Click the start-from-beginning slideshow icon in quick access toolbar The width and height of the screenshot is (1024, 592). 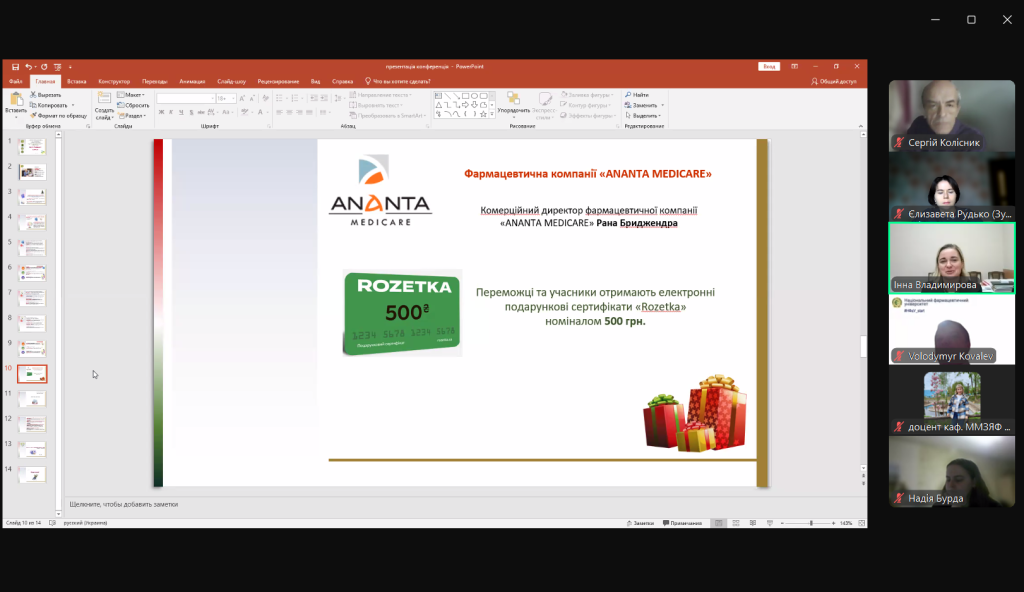click(x=57, y=67)
